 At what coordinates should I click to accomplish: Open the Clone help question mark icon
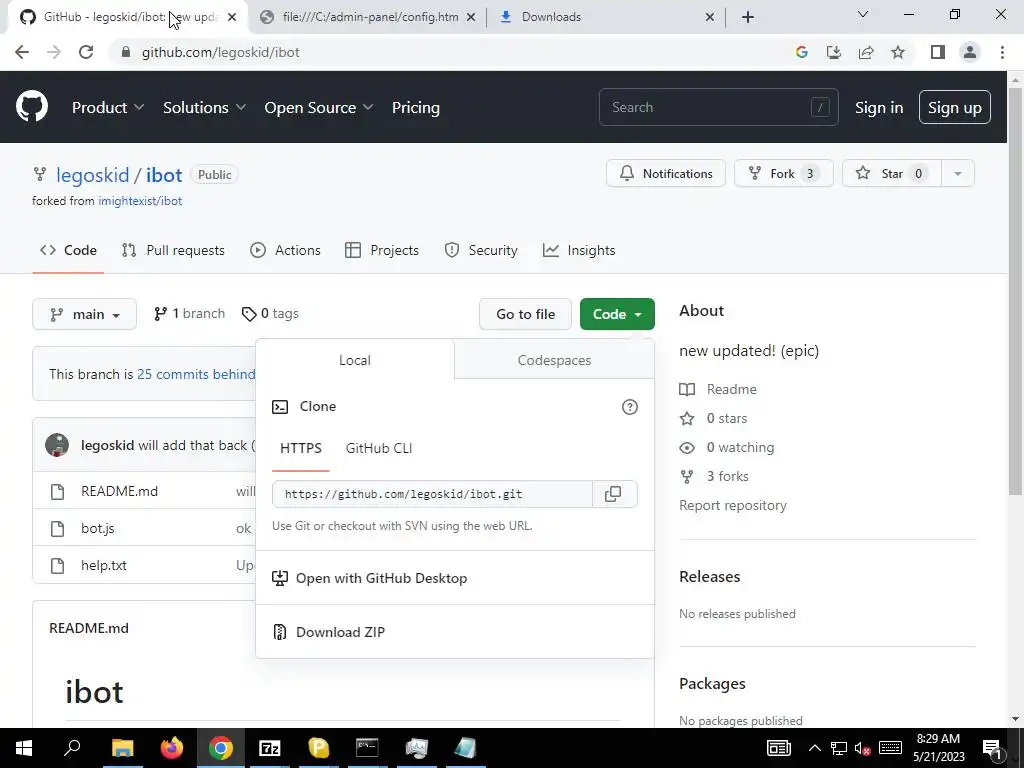(x=630, y=407)
